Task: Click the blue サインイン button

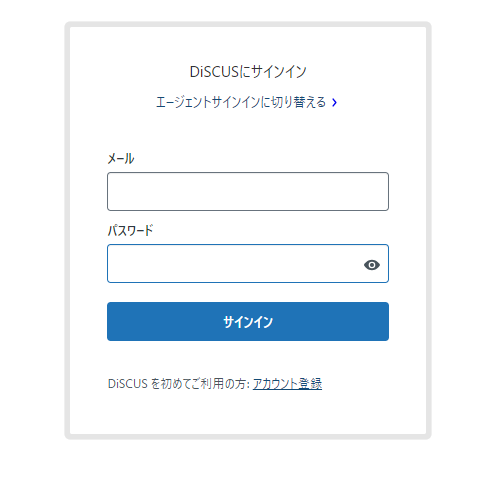Action: click(248, 321)
